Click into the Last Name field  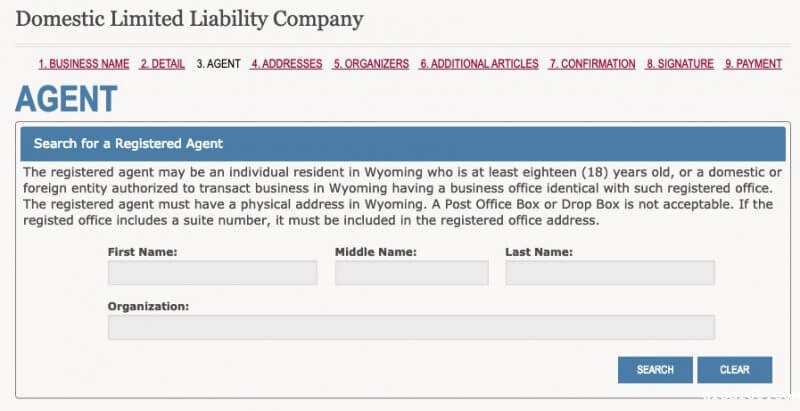pyautogui.click(x=610, y=273)
